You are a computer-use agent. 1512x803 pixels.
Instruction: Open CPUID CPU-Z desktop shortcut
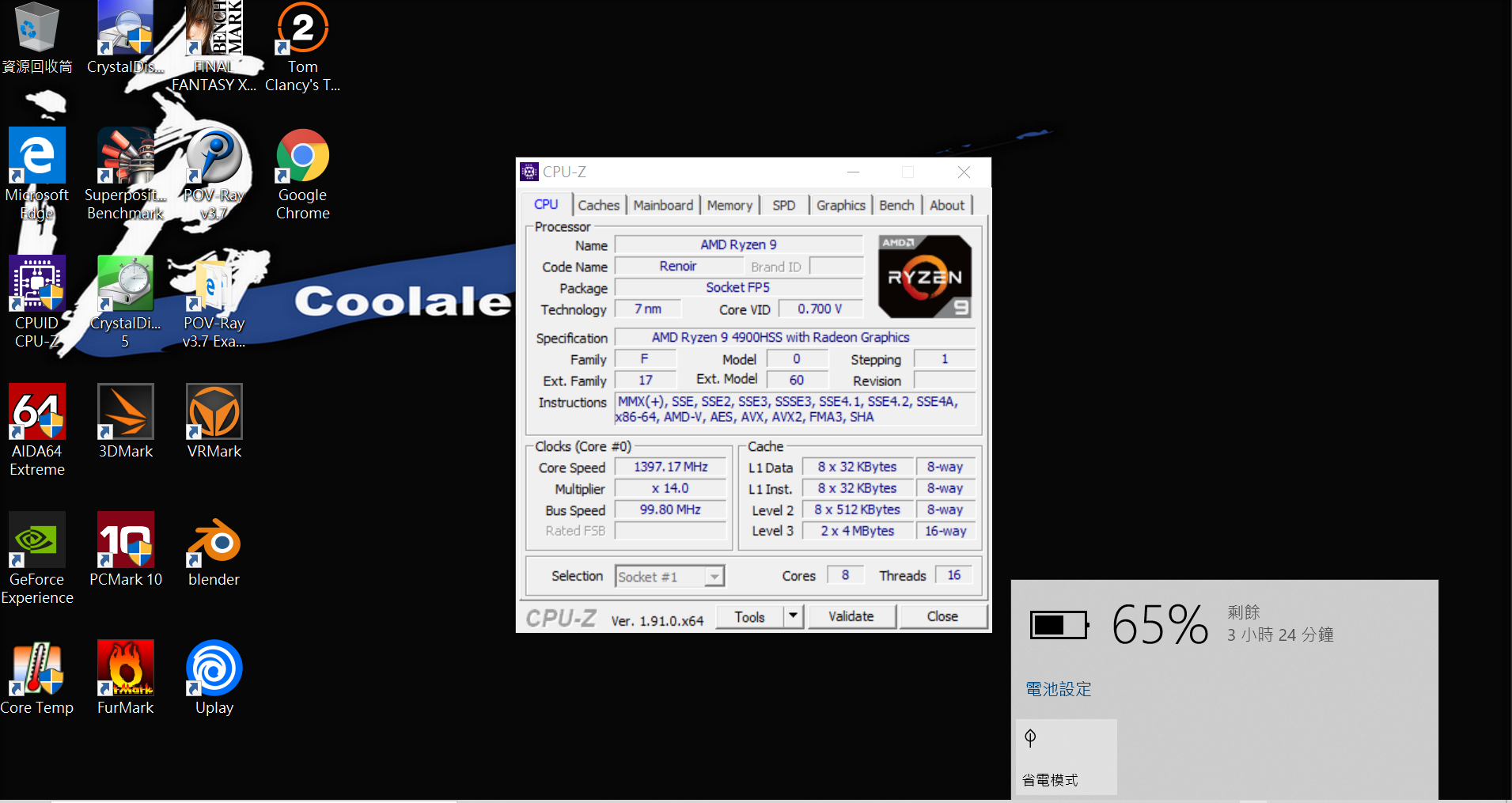coord(36,302)
